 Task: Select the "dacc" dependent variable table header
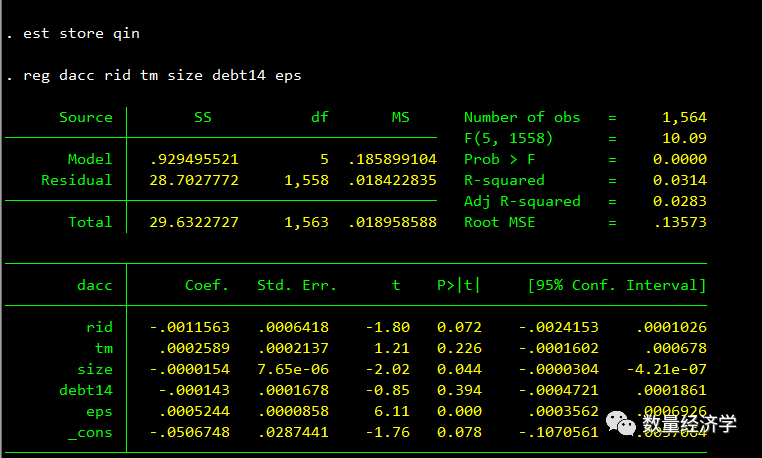[95, 285]
